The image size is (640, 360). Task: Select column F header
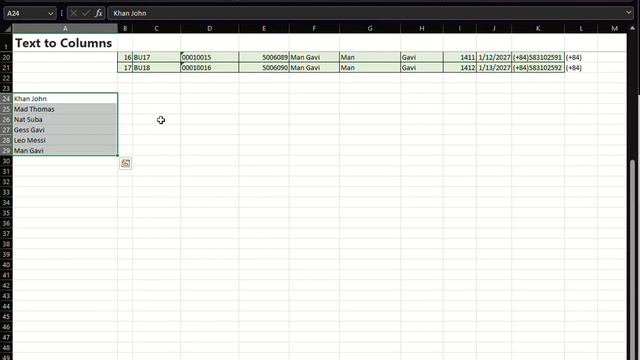point(314,28)
